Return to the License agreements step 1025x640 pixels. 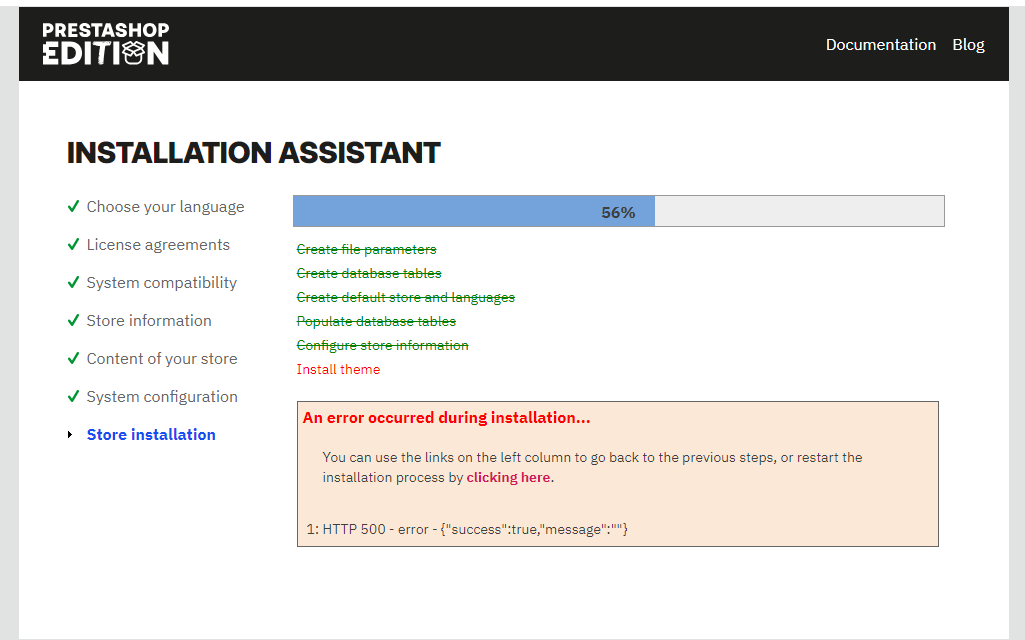pos(158,245)
